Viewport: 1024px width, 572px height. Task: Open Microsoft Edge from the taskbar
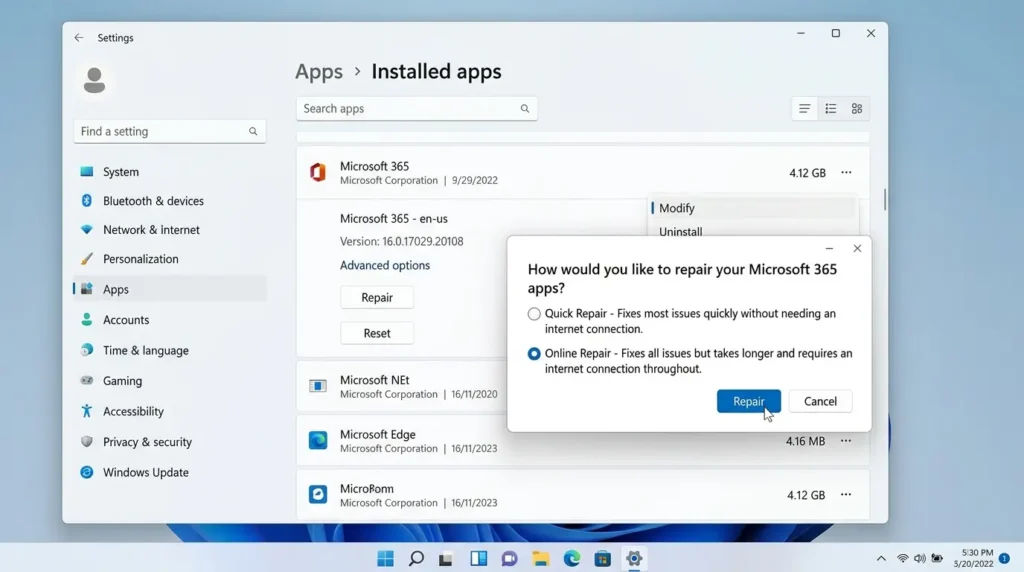click(x=572, y=558)
